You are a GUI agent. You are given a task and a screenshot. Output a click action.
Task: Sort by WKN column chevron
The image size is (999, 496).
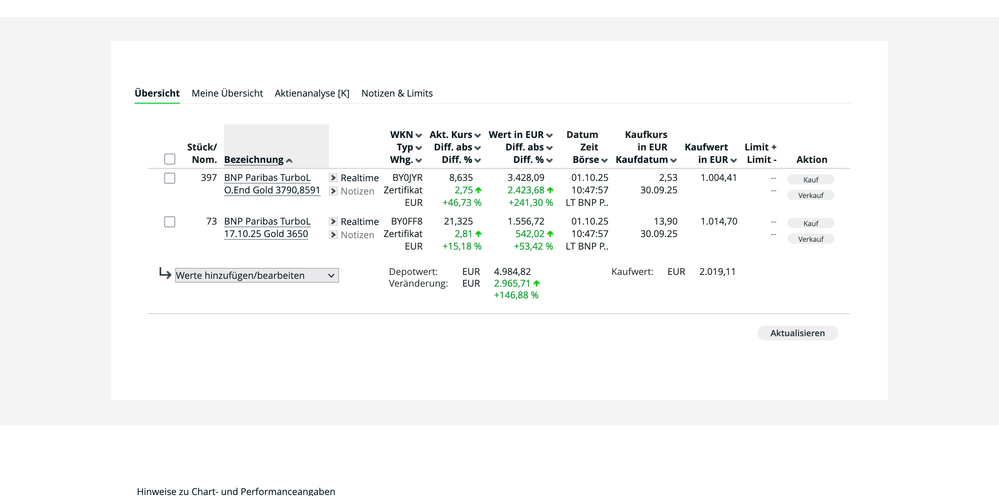419,135
